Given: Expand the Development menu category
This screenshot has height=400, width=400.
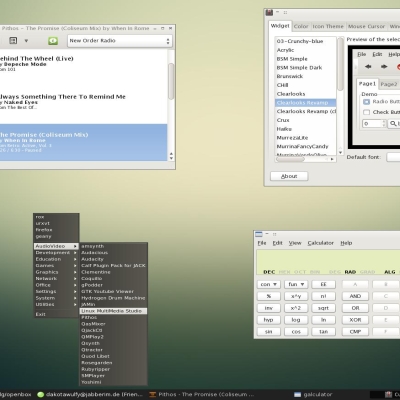Looking at the screenshot, I should tap(56, 253).
